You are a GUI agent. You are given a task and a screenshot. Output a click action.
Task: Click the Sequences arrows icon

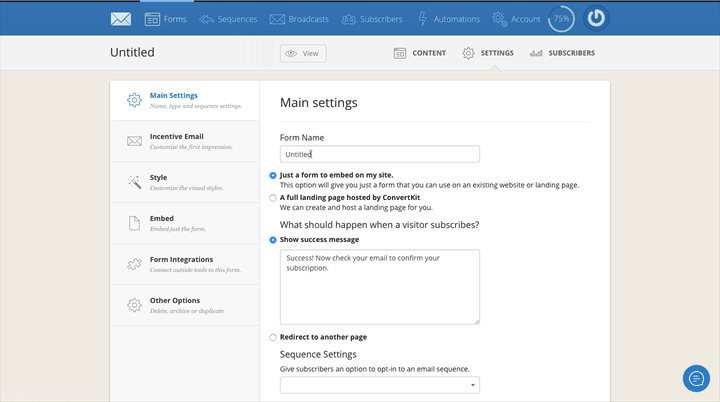(x=206, y=19)
